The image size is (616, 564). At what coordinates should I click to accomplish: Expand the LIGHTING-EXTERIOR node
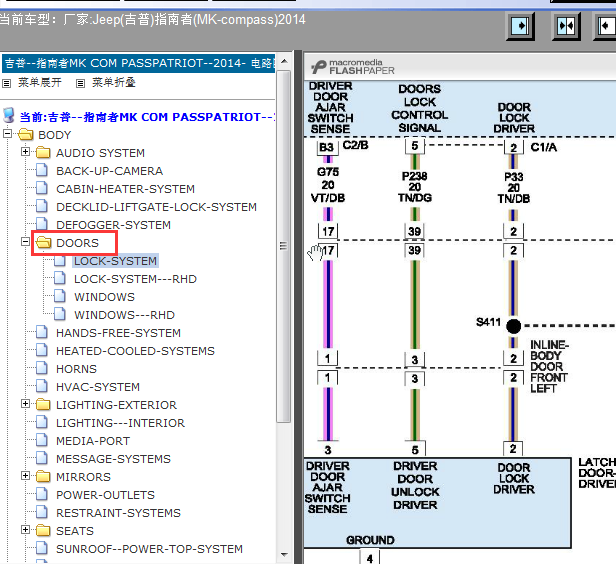point(25,404)
